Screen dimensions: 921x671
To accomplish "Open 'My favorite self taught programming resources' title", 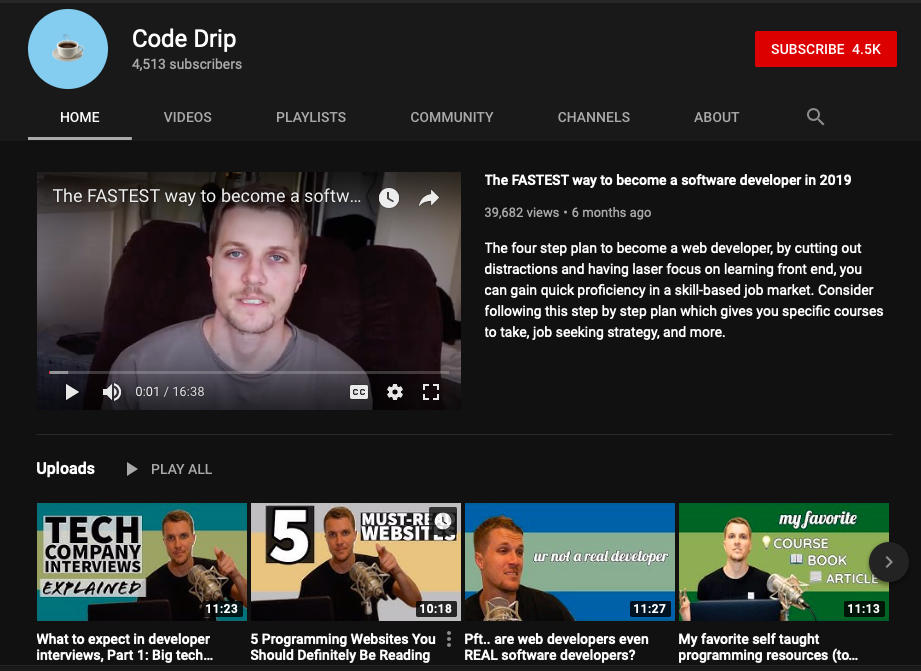I will click(x=768, y=647).
